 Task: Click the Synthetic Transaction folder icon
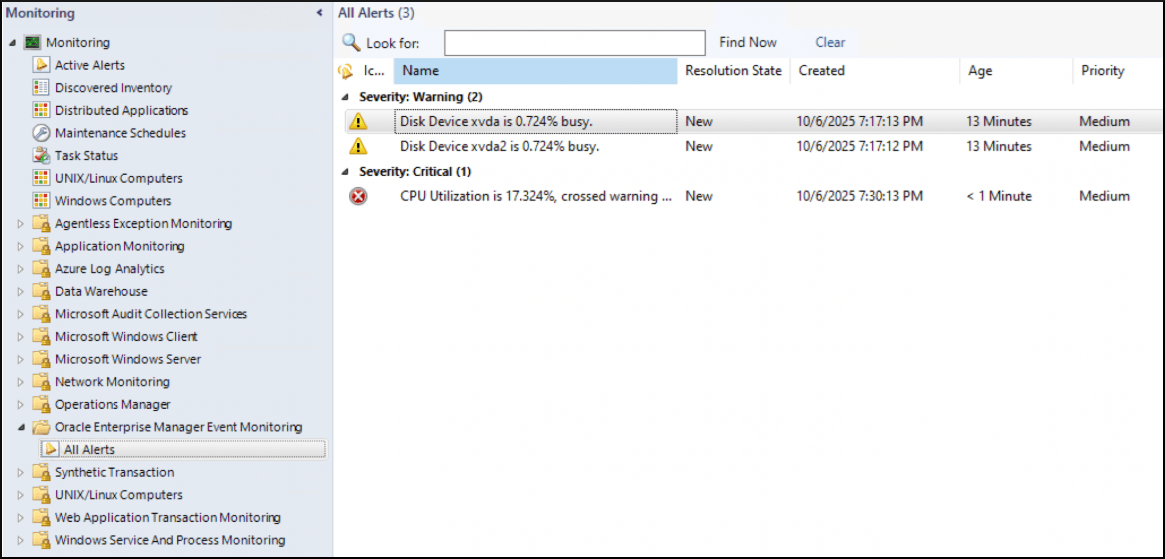click(42, 473)
